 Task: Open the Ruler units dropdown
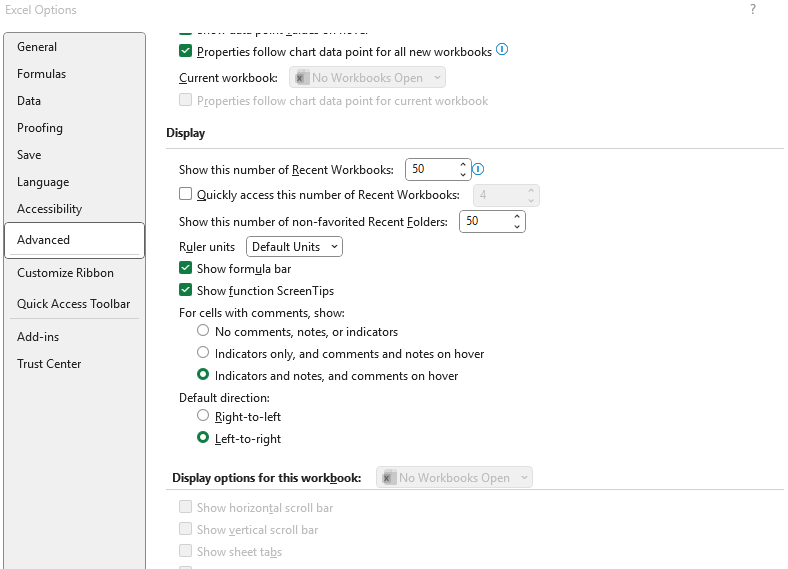pos(294,247)
